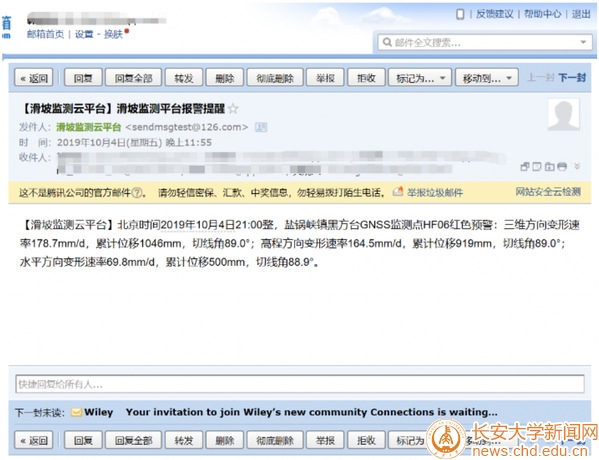Go to 邮箱首页 mailbox home

tap(45, 34)
